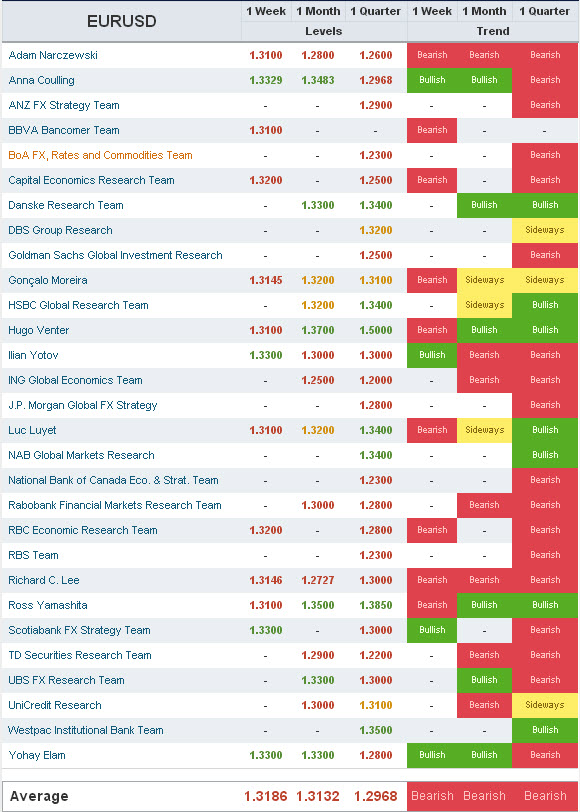This screenshot has width=580, height=812.
Task: Open the Anna Coulling contributor link
Action: pos(41,80)
